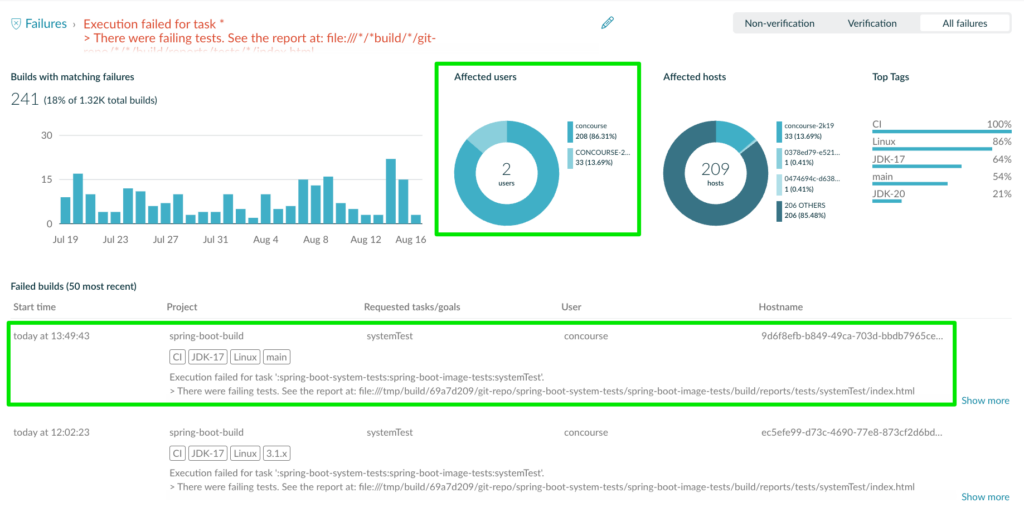Click the Failures shield icon
This screenshot has height=512, width=1024.
click(x=16, y=24)
